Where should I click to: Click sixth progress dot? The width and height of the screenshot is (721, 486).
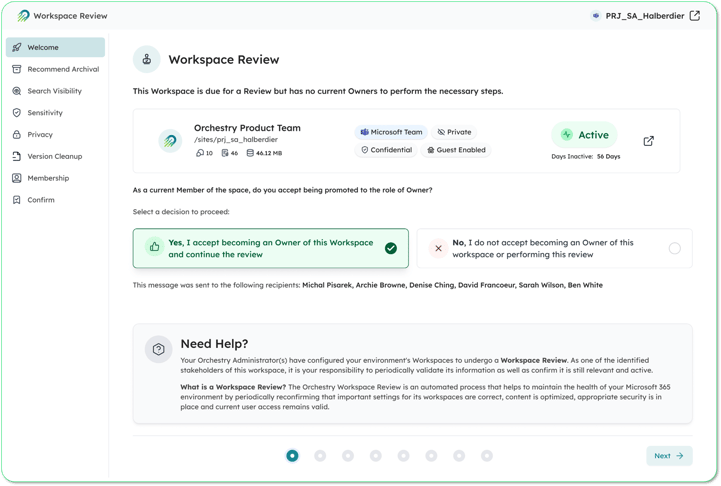pos(431,456)
